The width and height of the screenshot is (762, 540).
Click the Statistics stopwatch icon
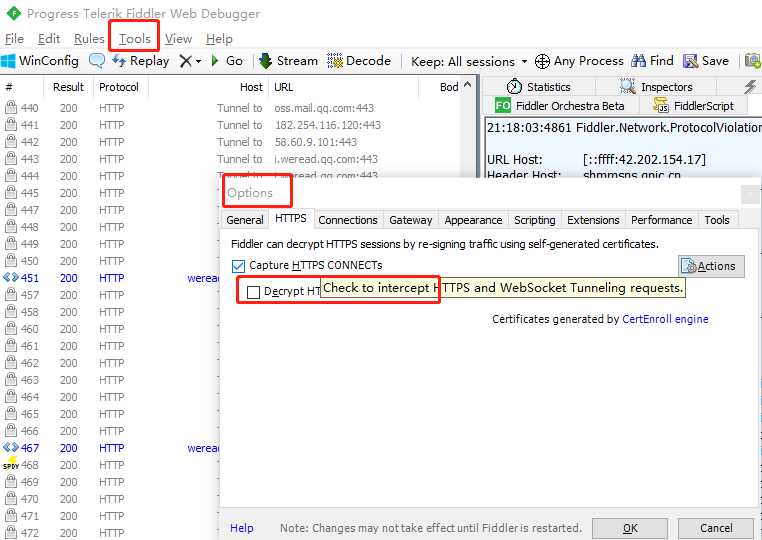514,87
